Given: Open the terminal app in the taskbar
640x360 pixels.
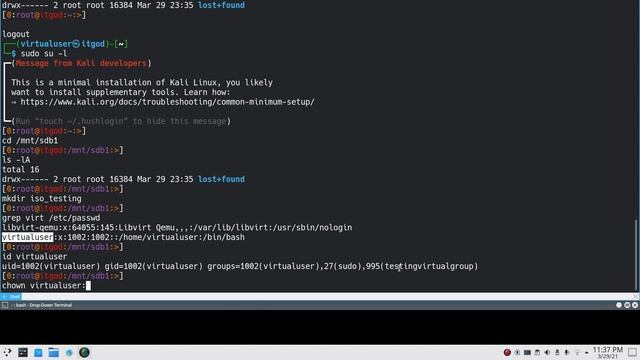Looking at the screenshot, I should (23, 352).
